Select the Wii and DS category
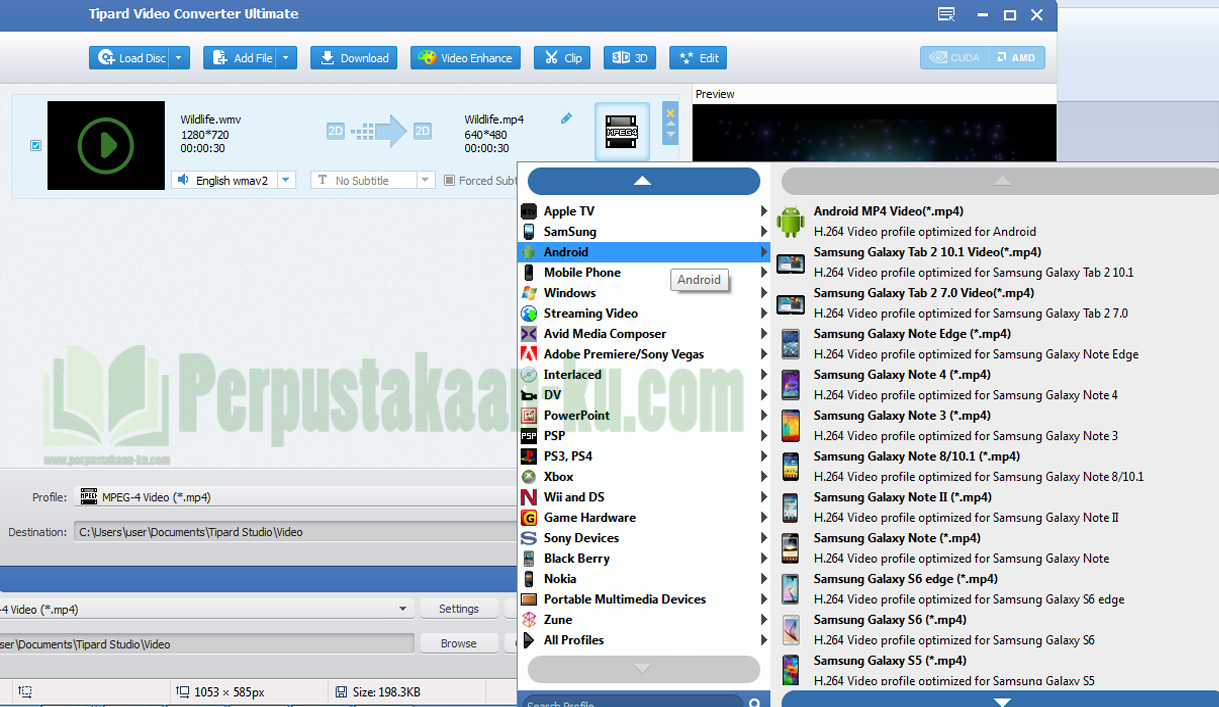This screenshot has height=707, width=1219. click(644, 497)
